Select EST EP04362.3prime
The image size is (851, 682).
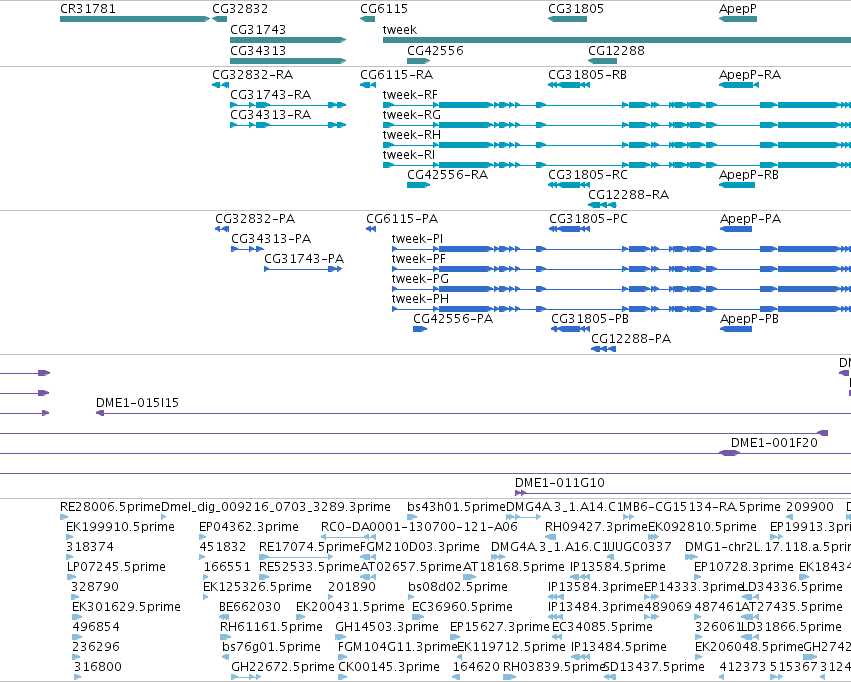click(x=203, y=538)
